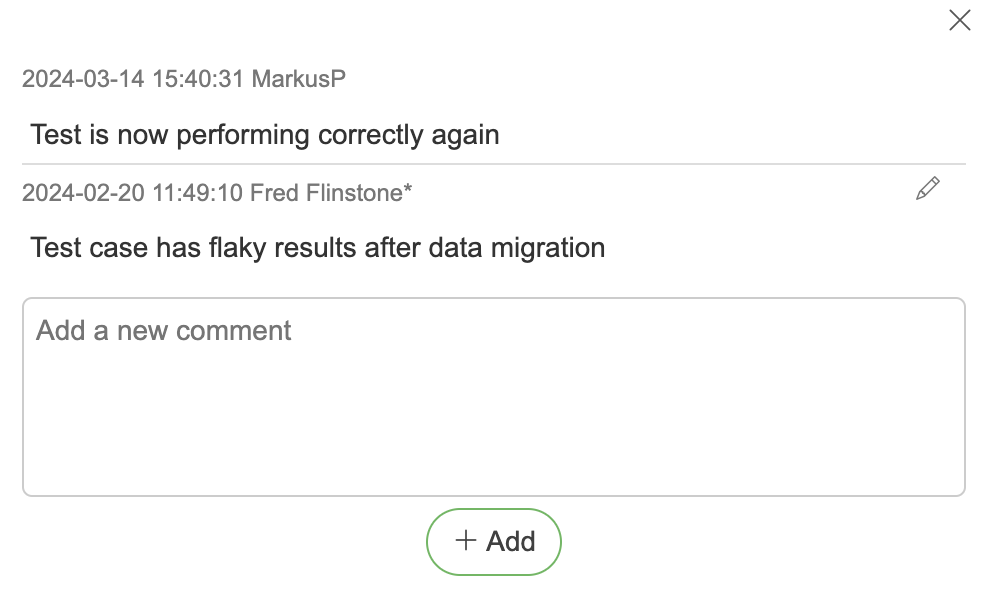Edit Fred Flinstone's comment with the pencil icon
This screenshot has height=592, width=986.
[x=927, y=188]
